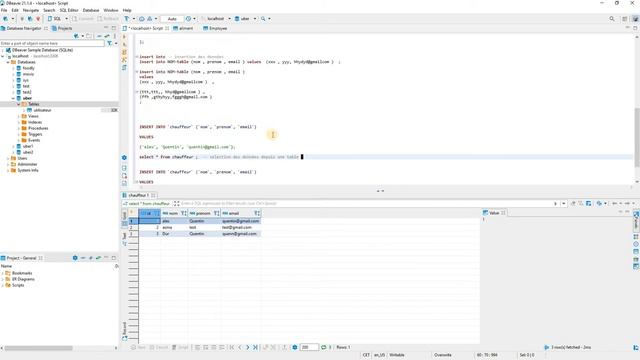This screenshot has height=360, width=640.
Task: Open the transaction mode Auto field
Action: point(172,19)
